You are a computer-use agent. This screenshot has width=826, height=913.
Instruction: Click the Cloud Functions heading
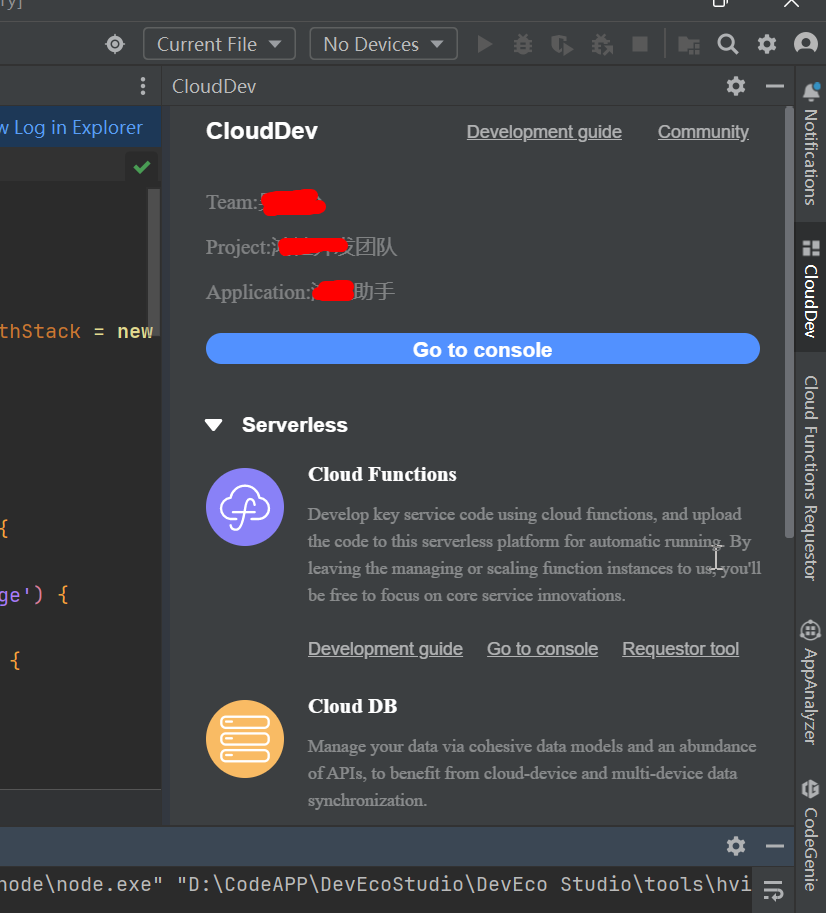[382, 475]
